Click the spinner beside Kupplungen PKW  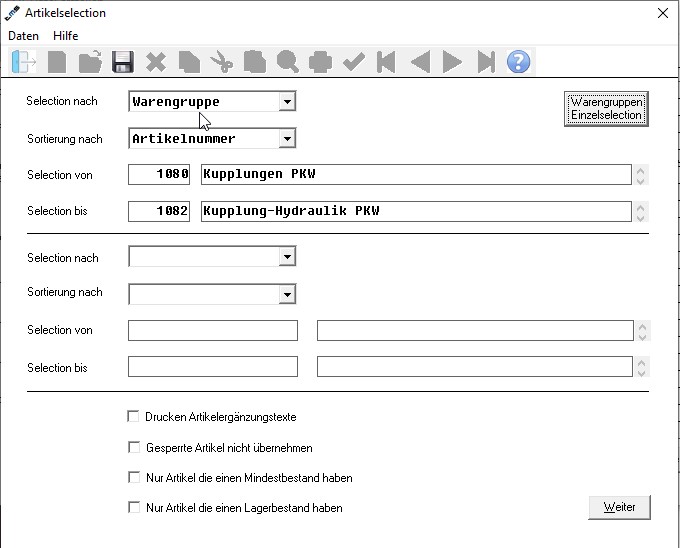pyautogui.click(x=641, y=175)
